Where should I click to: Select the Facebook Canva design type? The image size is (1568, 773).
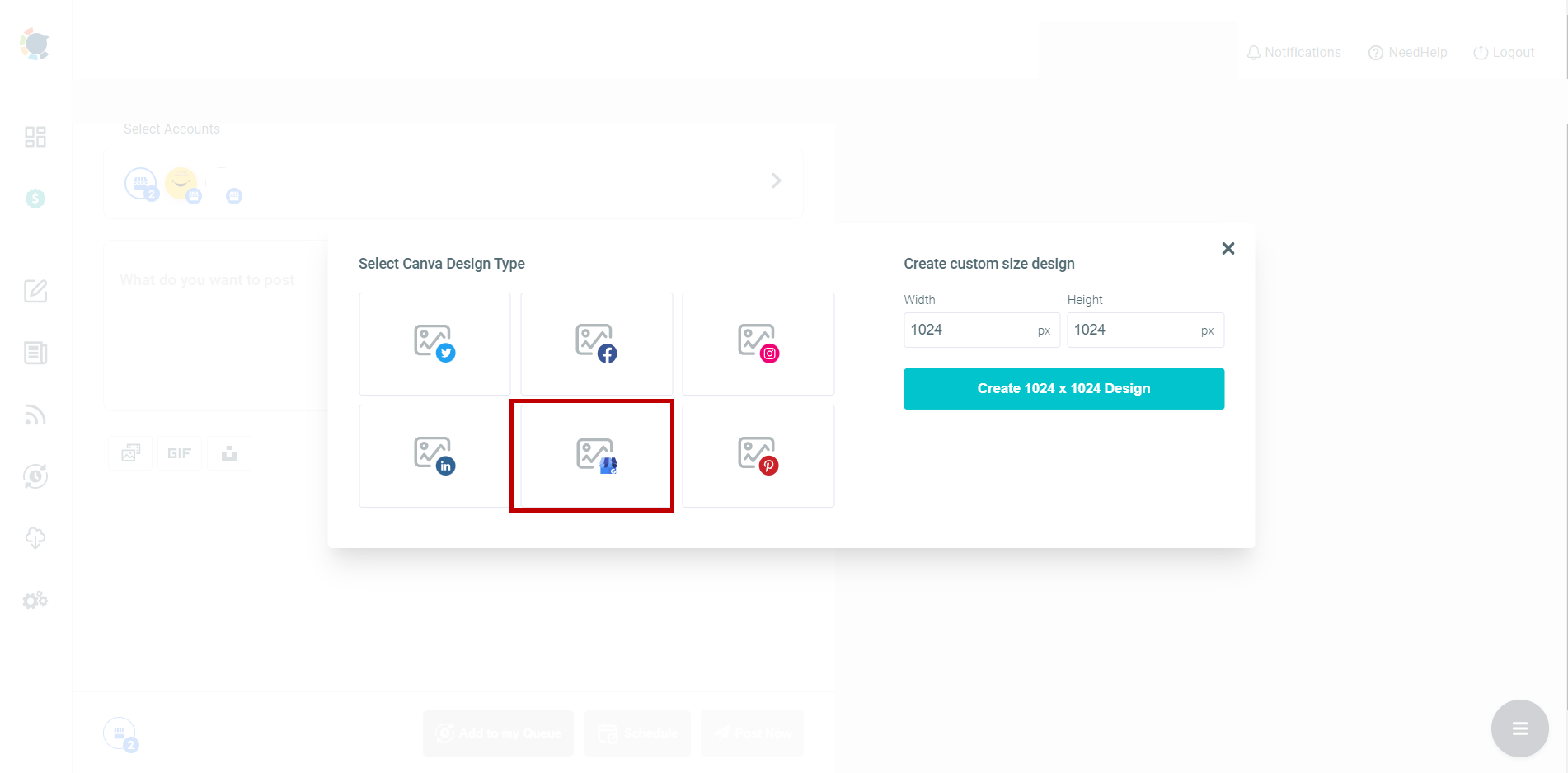tap(596, 344)
